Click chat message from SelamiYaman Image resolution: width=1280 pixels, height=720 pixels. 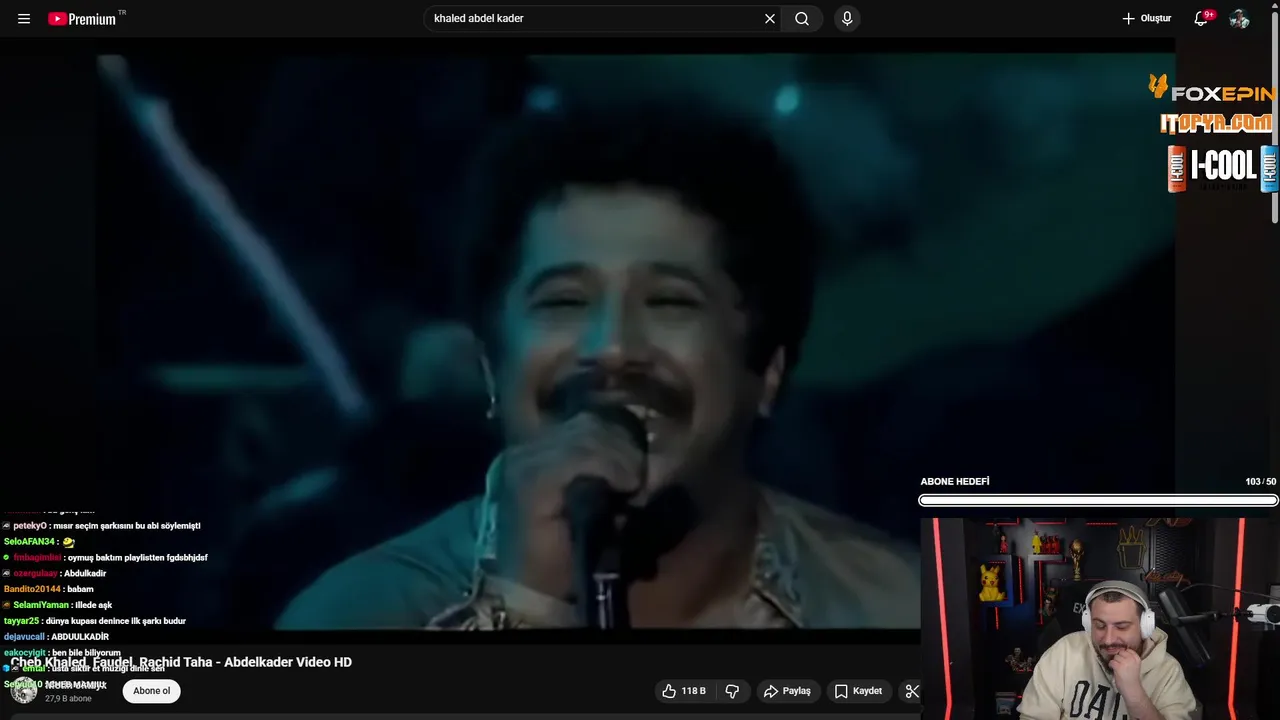point(57,605)
